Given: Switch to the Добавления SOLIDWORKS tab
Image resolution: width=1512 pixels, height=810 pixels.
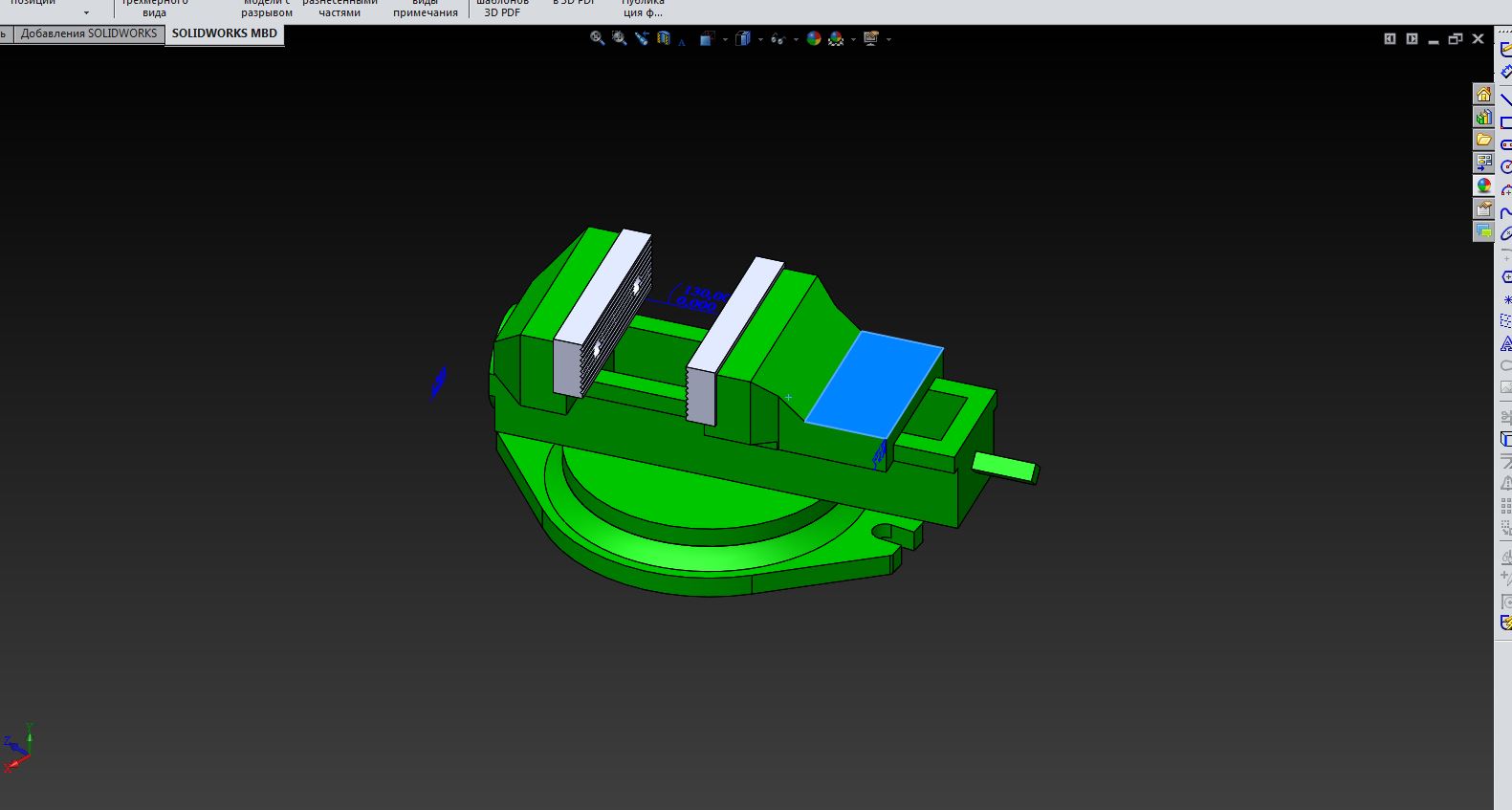Looking at the screenshot, I should [89, 33].
